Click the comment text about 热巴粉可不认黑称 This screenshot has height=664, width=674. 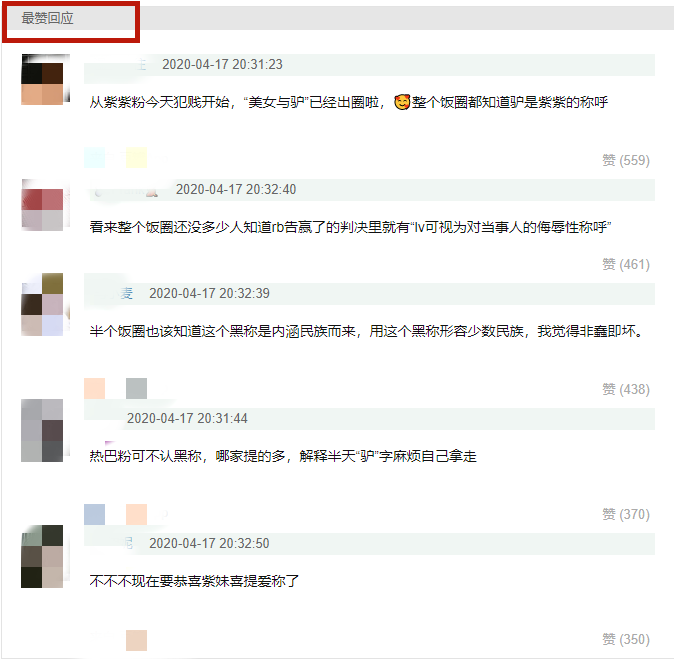[x=283, y=456]
